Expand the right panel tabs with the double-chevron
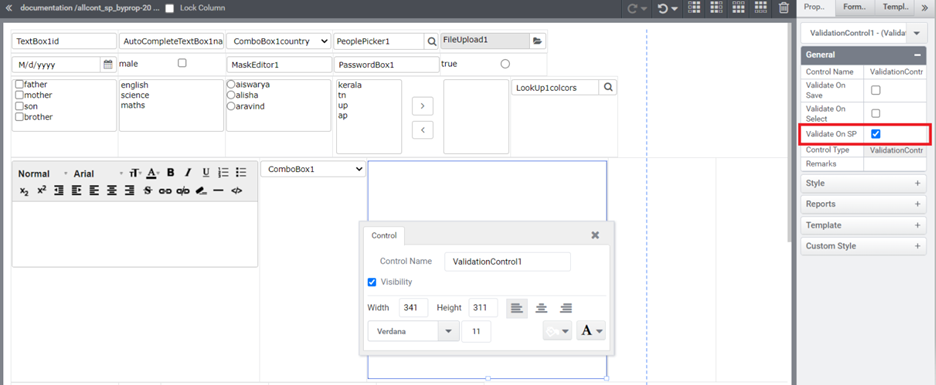The image size is (936, 385). point(925,7)
